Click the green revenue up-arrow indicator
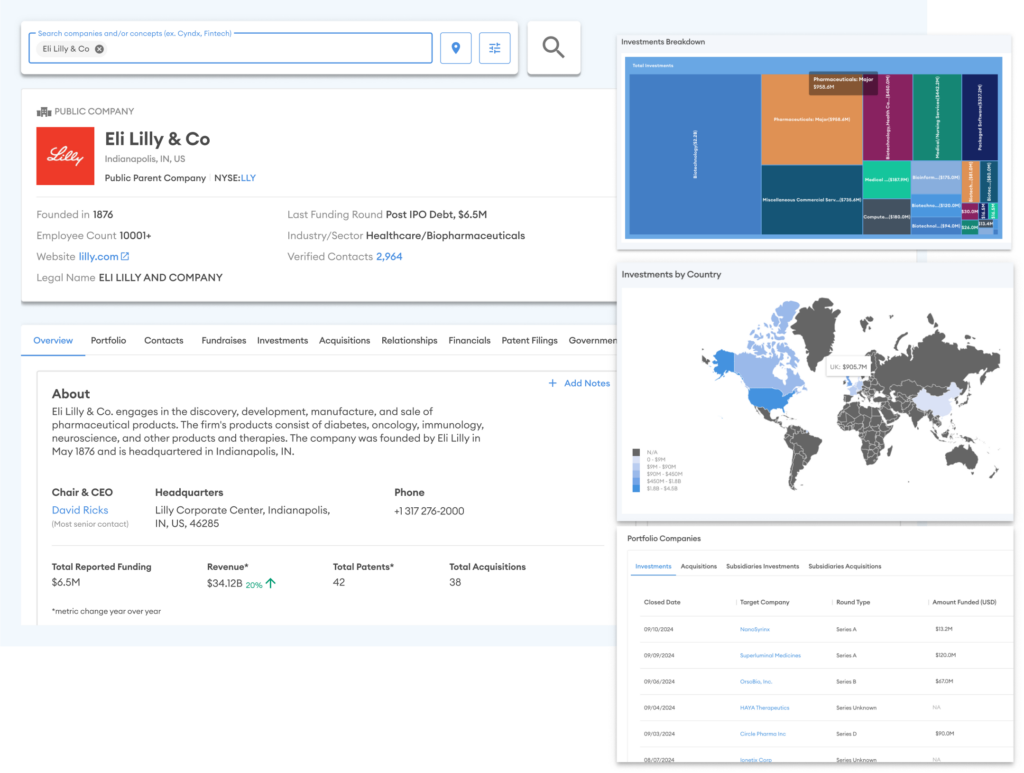 click(x=271, y=583)
